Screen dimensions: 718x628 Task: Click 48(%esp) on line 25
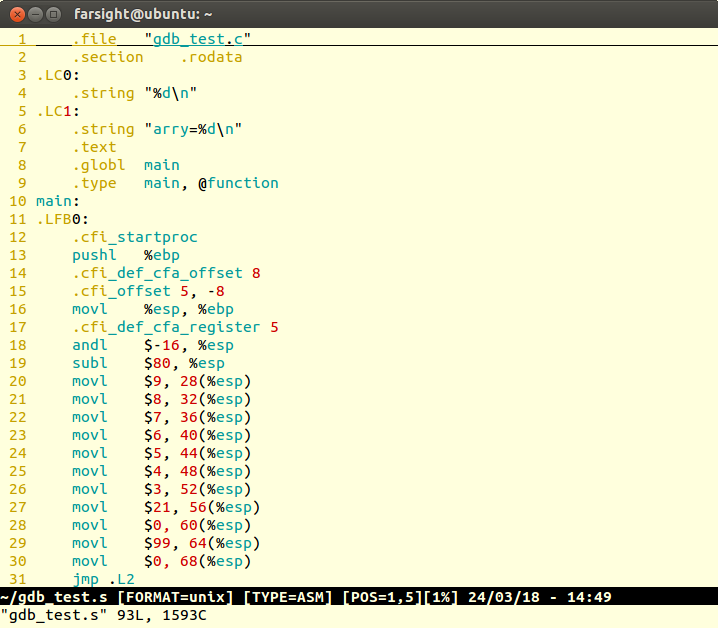[x=216, y=471]
